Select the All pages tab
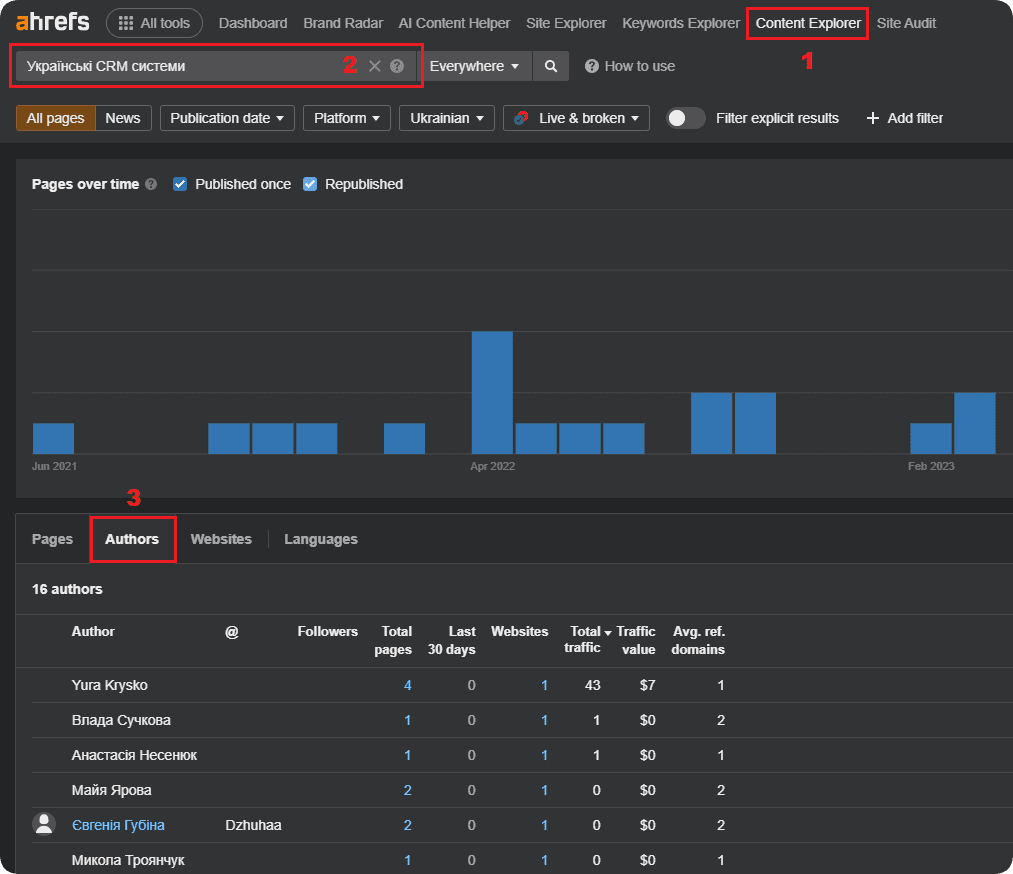1013x874 pixels. pos(56,118)
